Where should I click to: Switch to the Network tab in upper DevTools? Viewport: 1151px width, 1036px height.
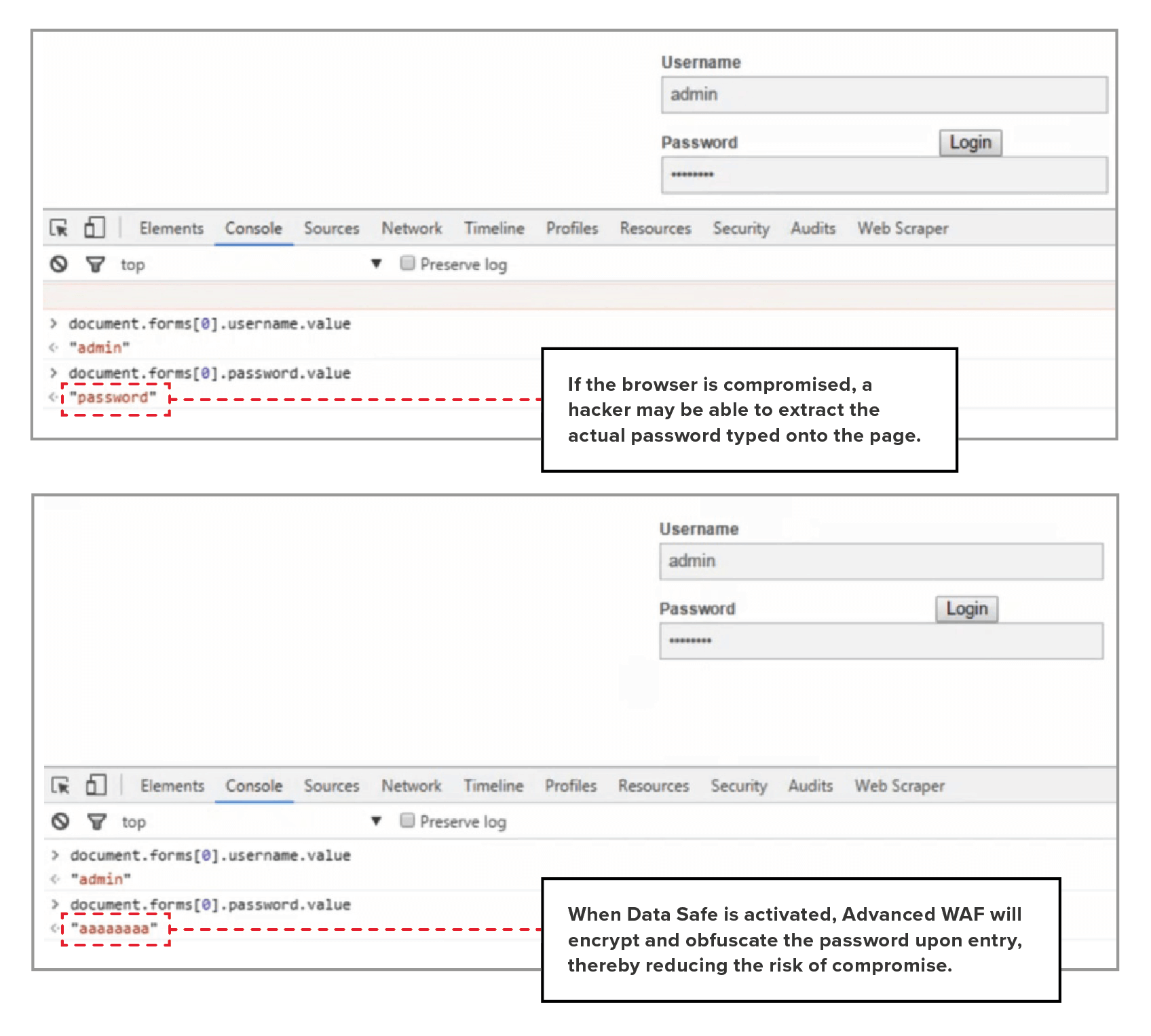411,229
